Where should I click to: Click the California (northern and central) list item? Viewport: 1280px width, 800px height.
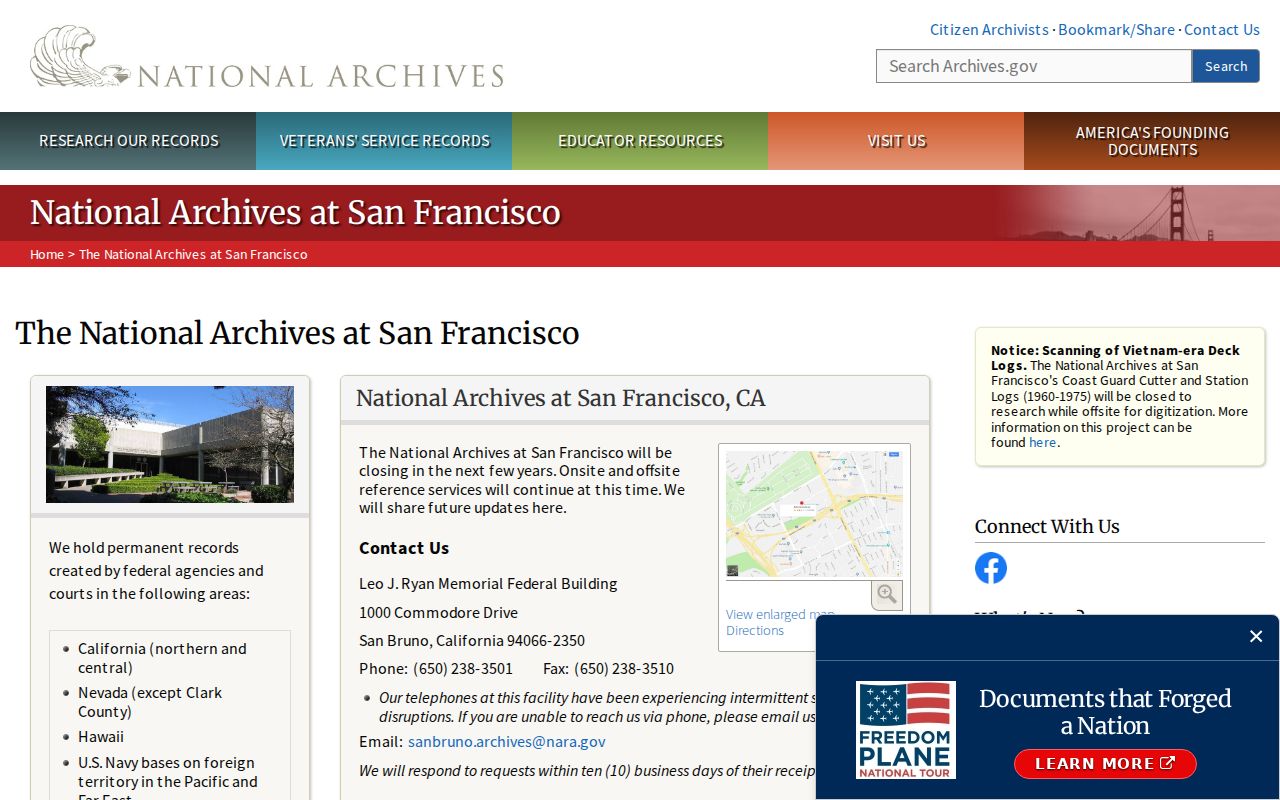(162, 658)
